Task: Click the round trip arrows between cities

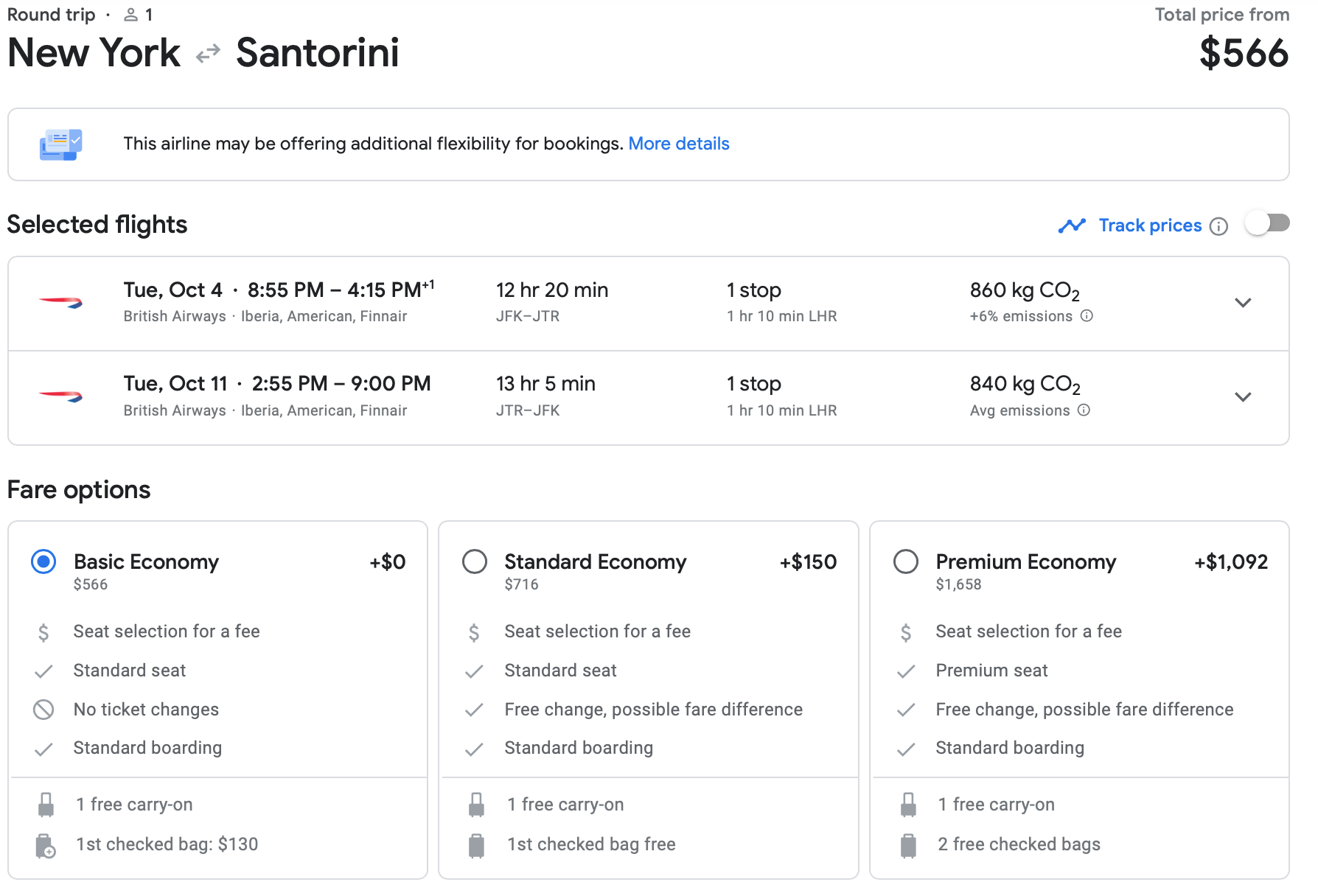Action: pos(208,54)
